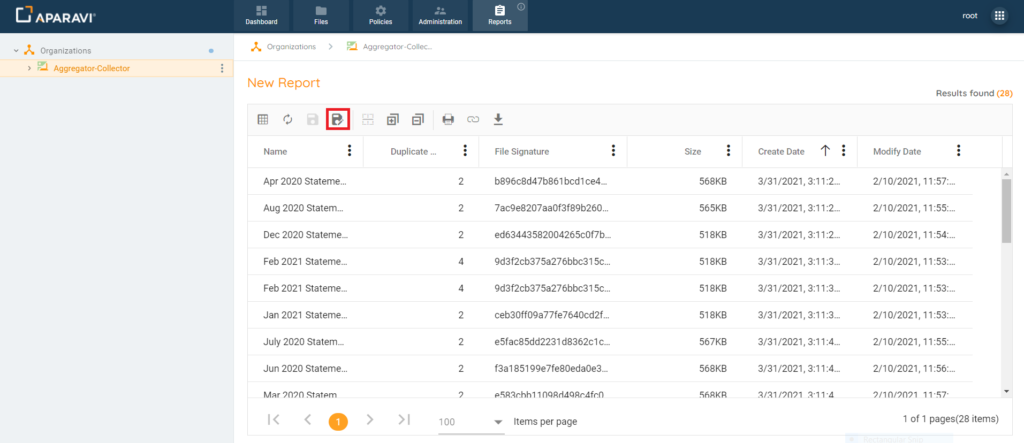
Task: Open the Size column options menu
Action: pyautogui.click(x=728, y=151)
